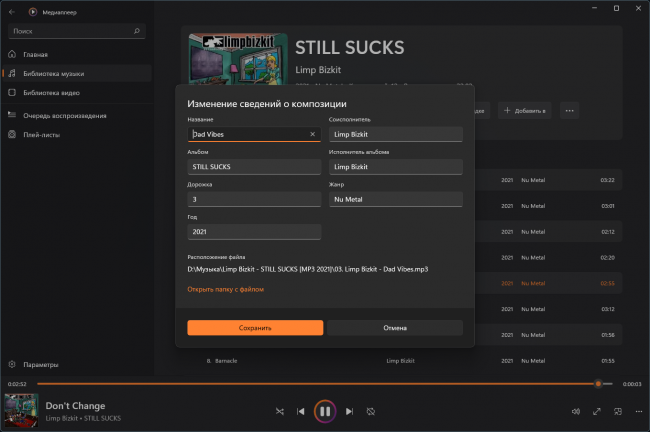This screenshot has height=432, width=650.
Task: Click the now playing album thumbnail
Action: pyautogui.click(x=22, y=410)
